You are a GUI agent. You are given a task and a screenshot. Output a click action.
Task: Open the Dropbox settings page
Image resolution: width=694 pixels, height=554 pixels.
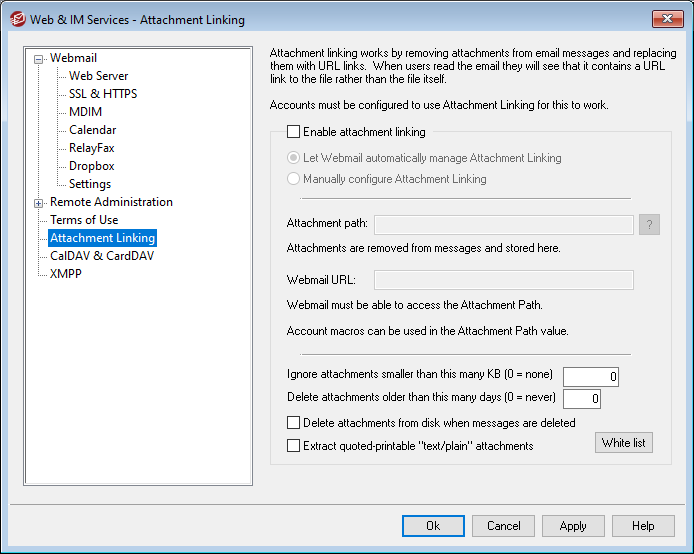coord(92,166)
